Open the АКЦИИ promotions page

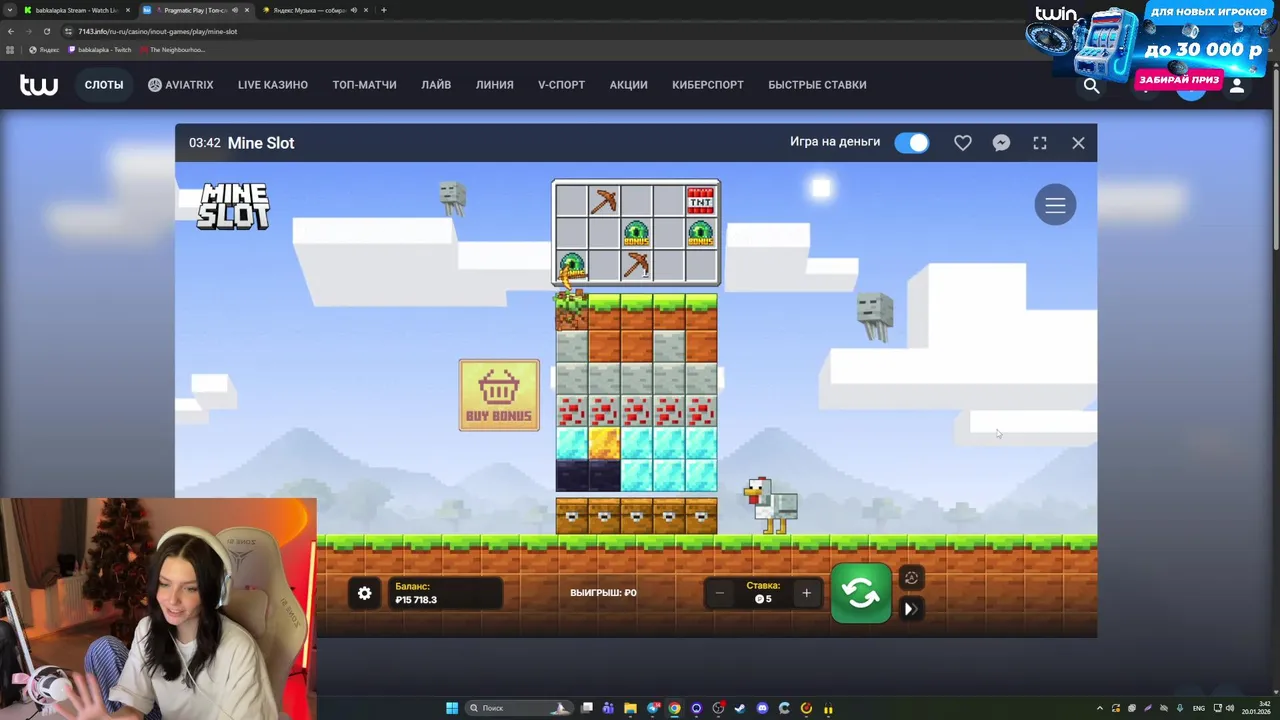click(628, 85)
